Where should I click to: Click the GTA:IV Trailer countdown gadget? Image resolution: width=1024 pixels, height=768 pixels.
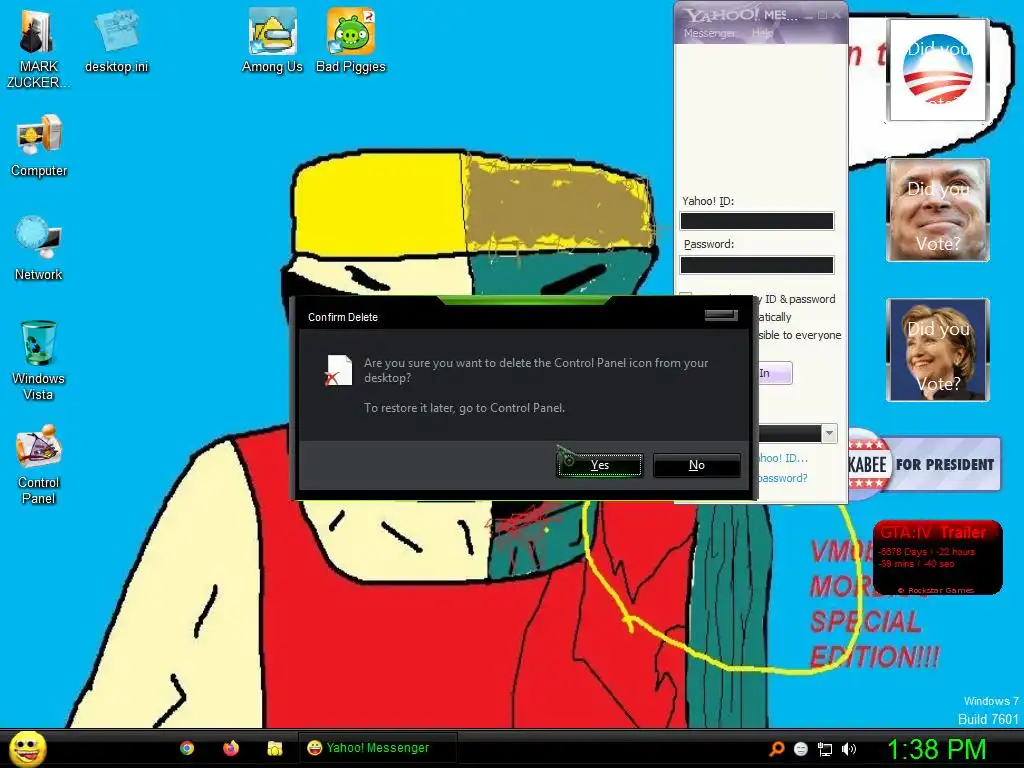pos(937,557)
